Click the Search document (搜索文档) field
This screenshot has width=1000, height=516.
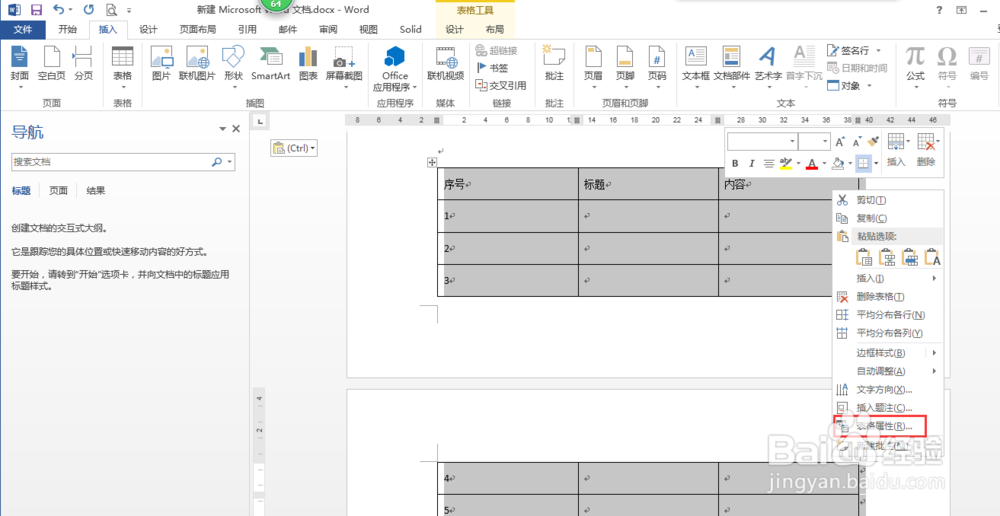tap(112, 162)
